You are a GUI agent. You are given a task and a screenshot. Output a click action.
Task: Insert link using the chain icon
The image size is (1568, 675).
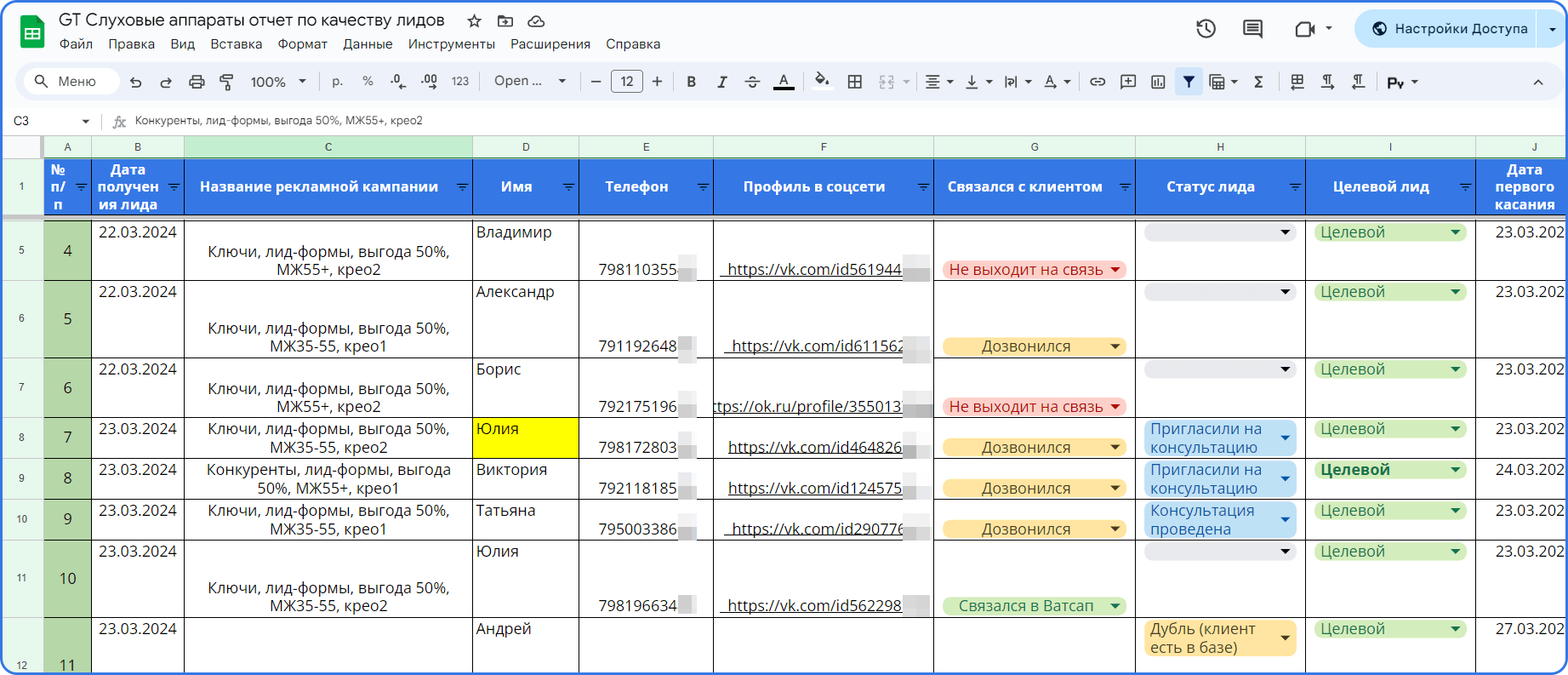[x=1098, y=82]
